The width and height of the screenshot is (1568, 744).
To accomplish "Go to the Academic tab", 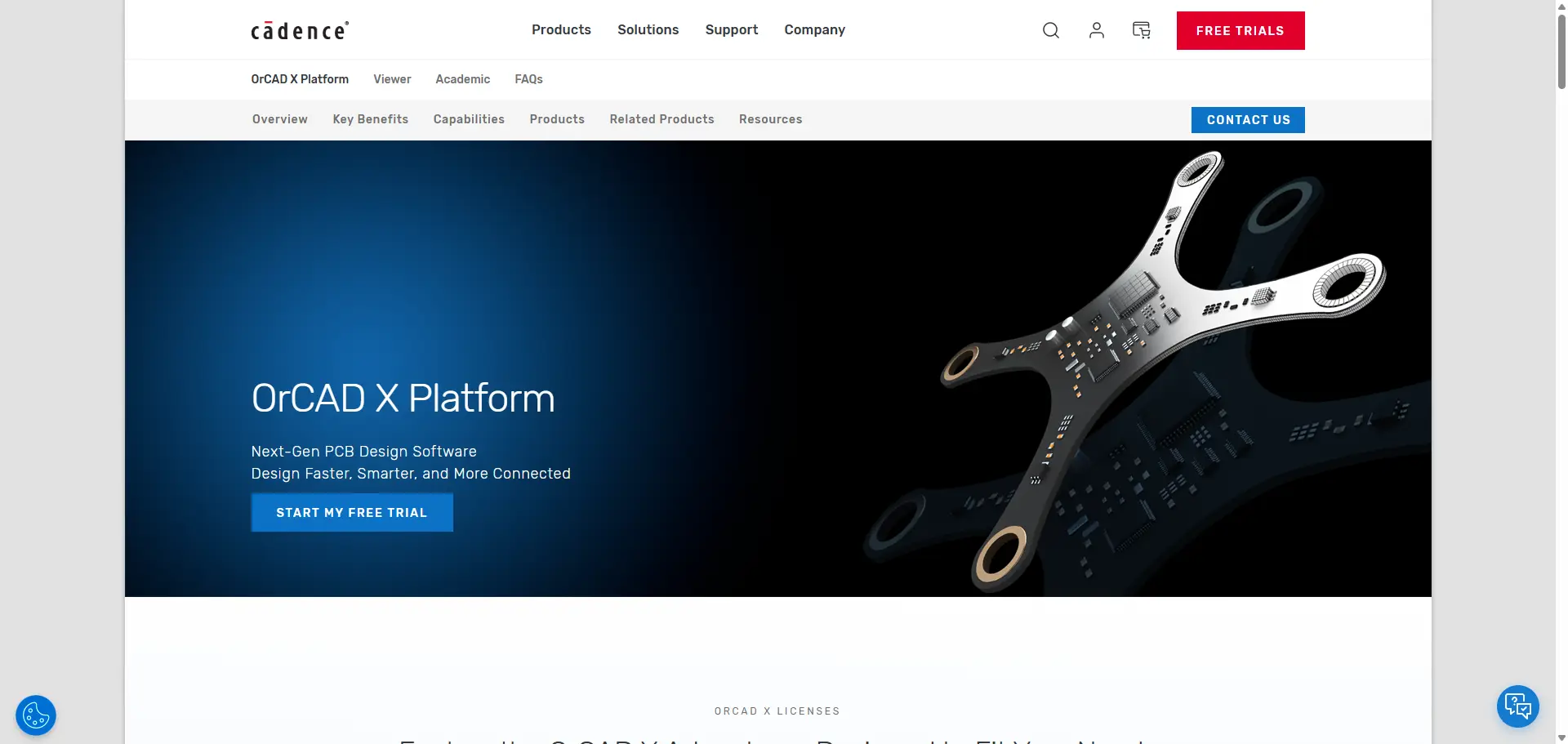I will 462,79.
